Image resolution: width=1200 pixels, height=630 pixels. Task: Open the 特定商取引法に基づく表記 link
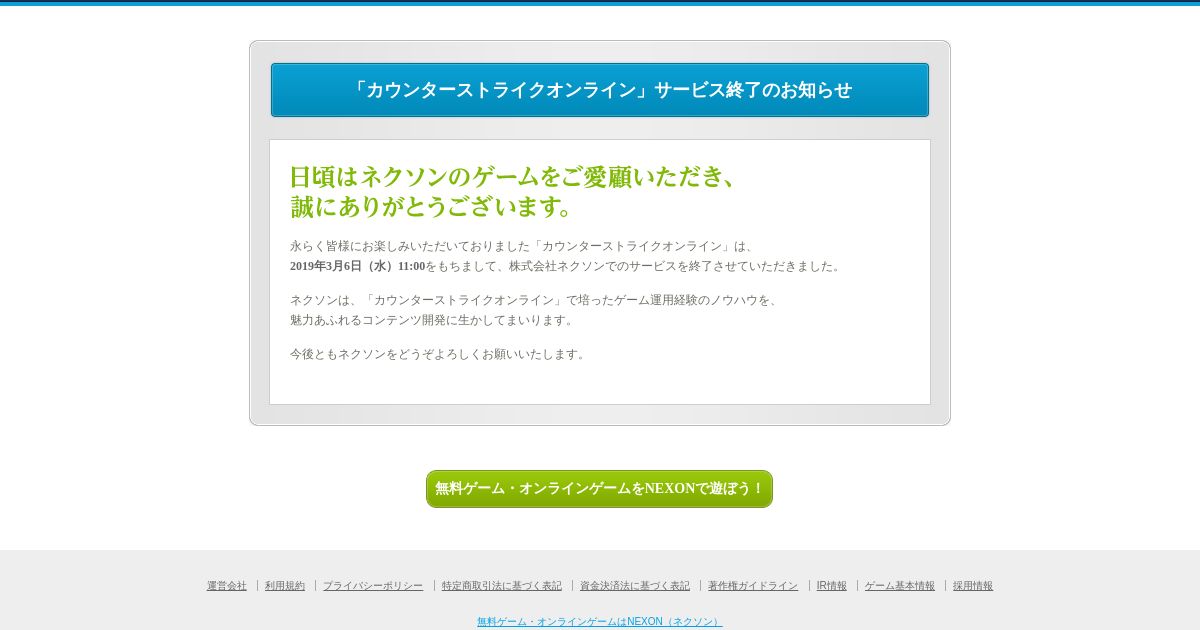(502, 586)
